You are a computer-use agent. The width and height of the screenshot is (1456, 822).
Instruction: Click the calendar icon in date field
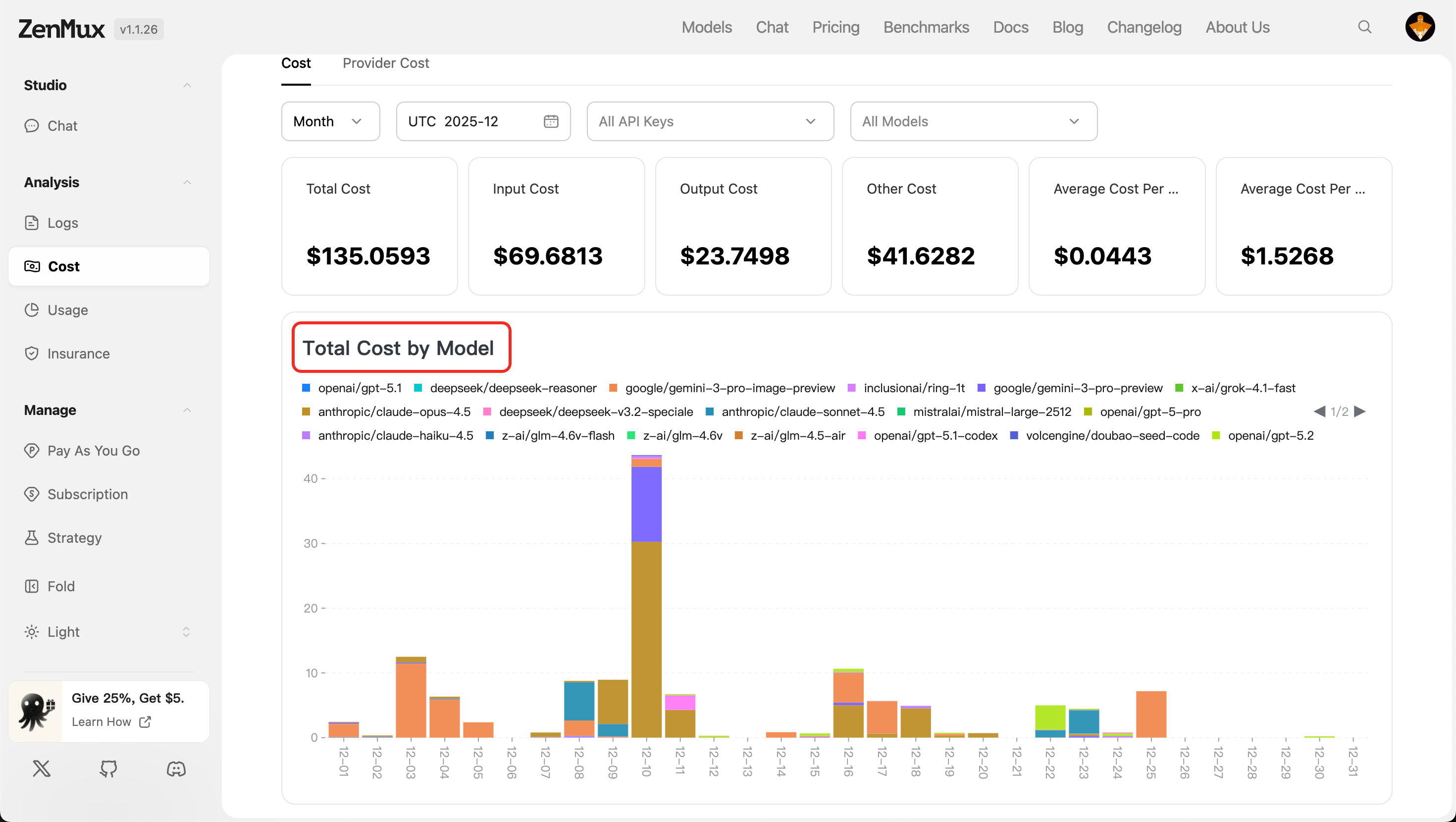point(551,121)
